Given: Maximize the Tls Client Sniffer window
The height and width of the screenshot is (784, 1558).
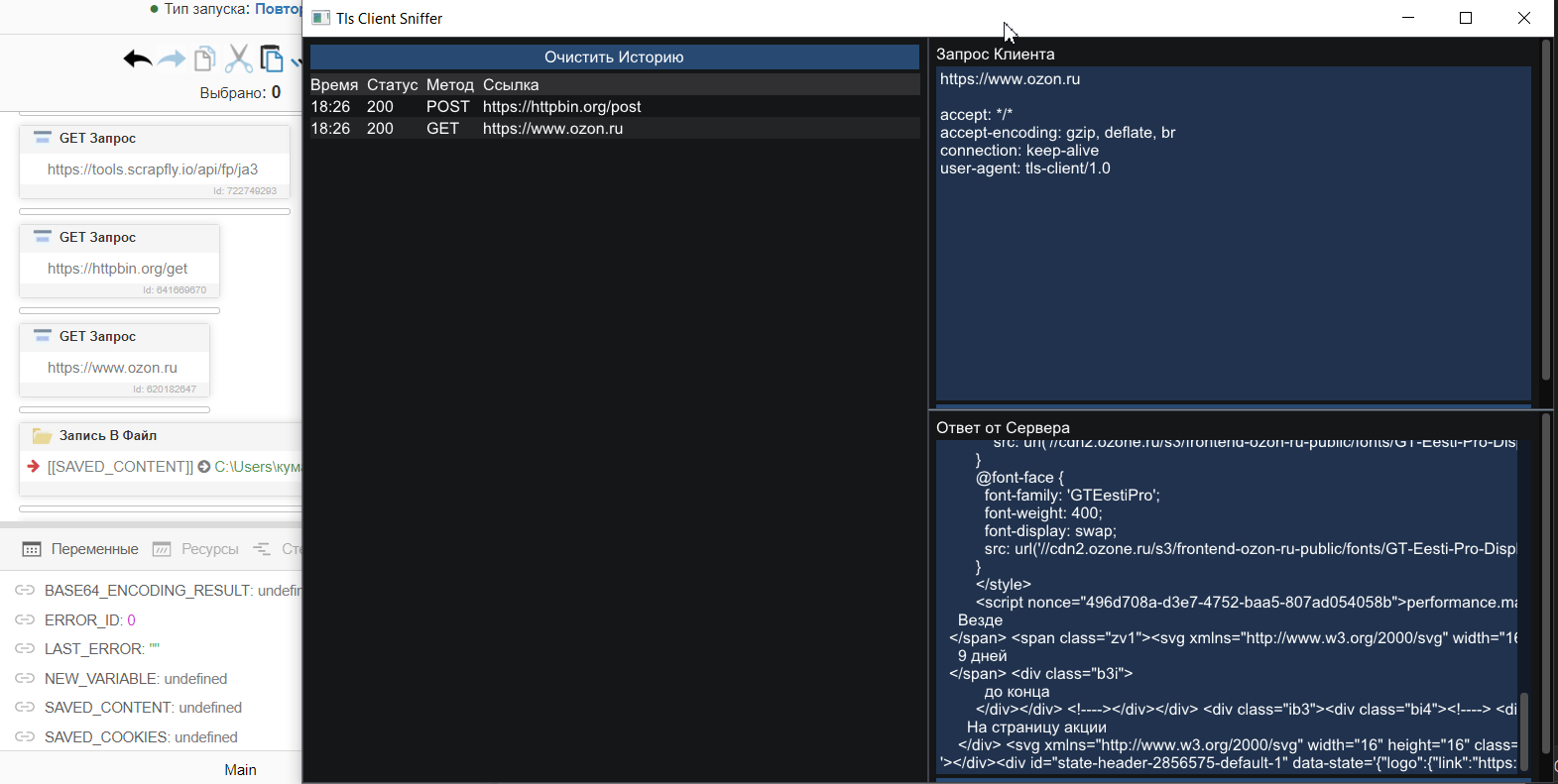Looking at the screenshot, I should tap(1466, 18).
